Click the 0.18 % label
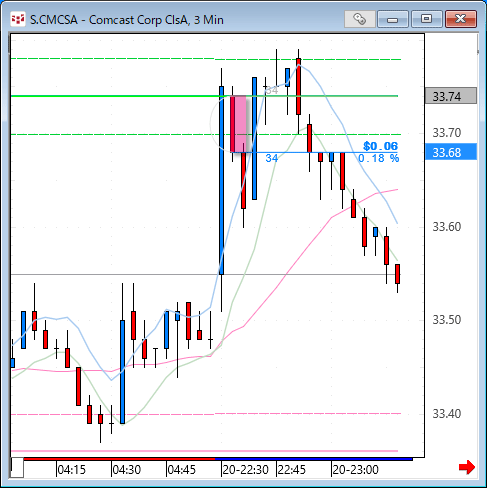 tap(378, 158)
